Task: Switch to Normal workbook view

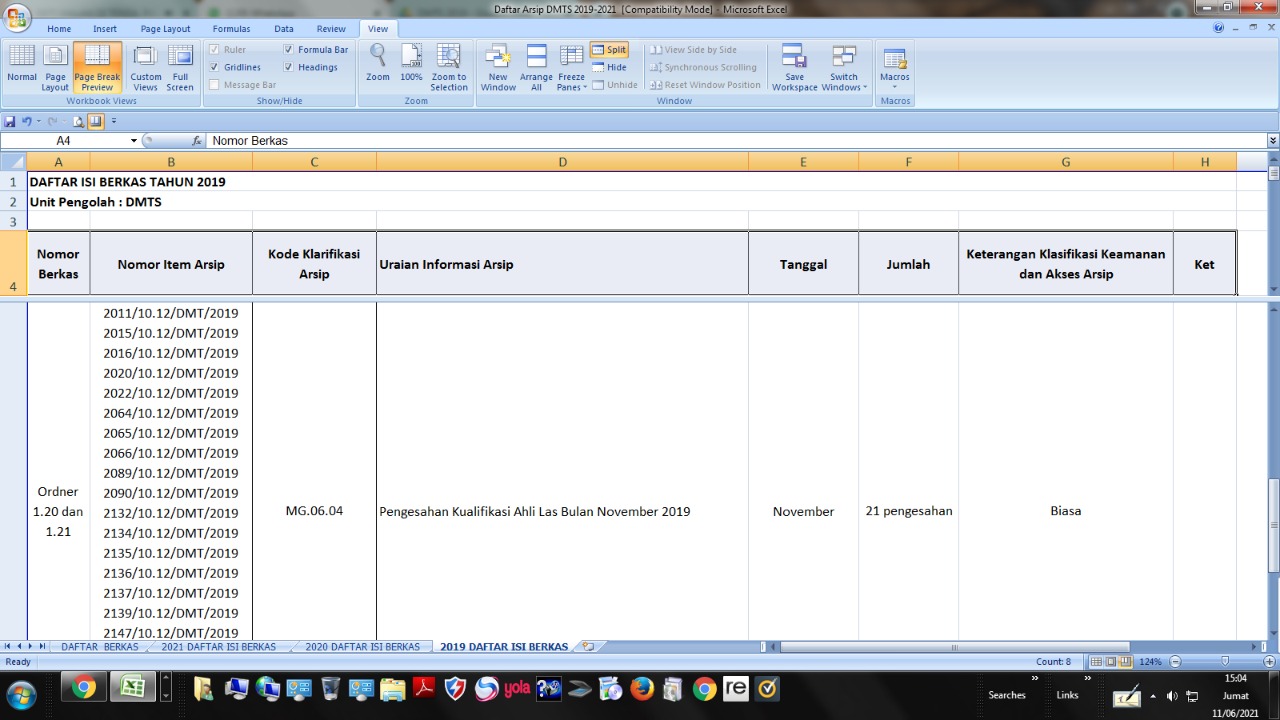Action: coord(21,66)
